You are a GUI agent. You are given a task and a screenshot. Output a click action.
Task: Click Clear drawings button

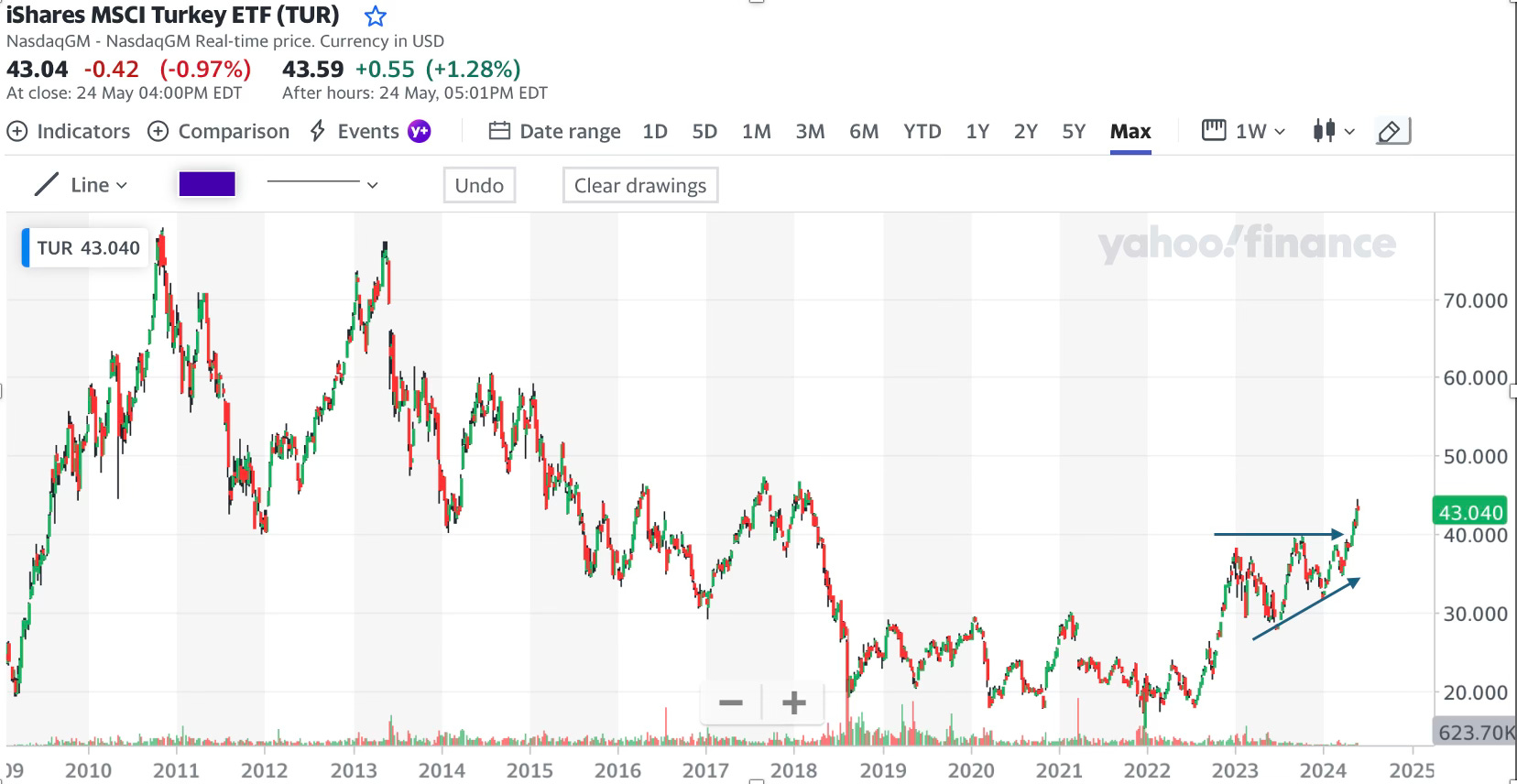pos(640,185)
